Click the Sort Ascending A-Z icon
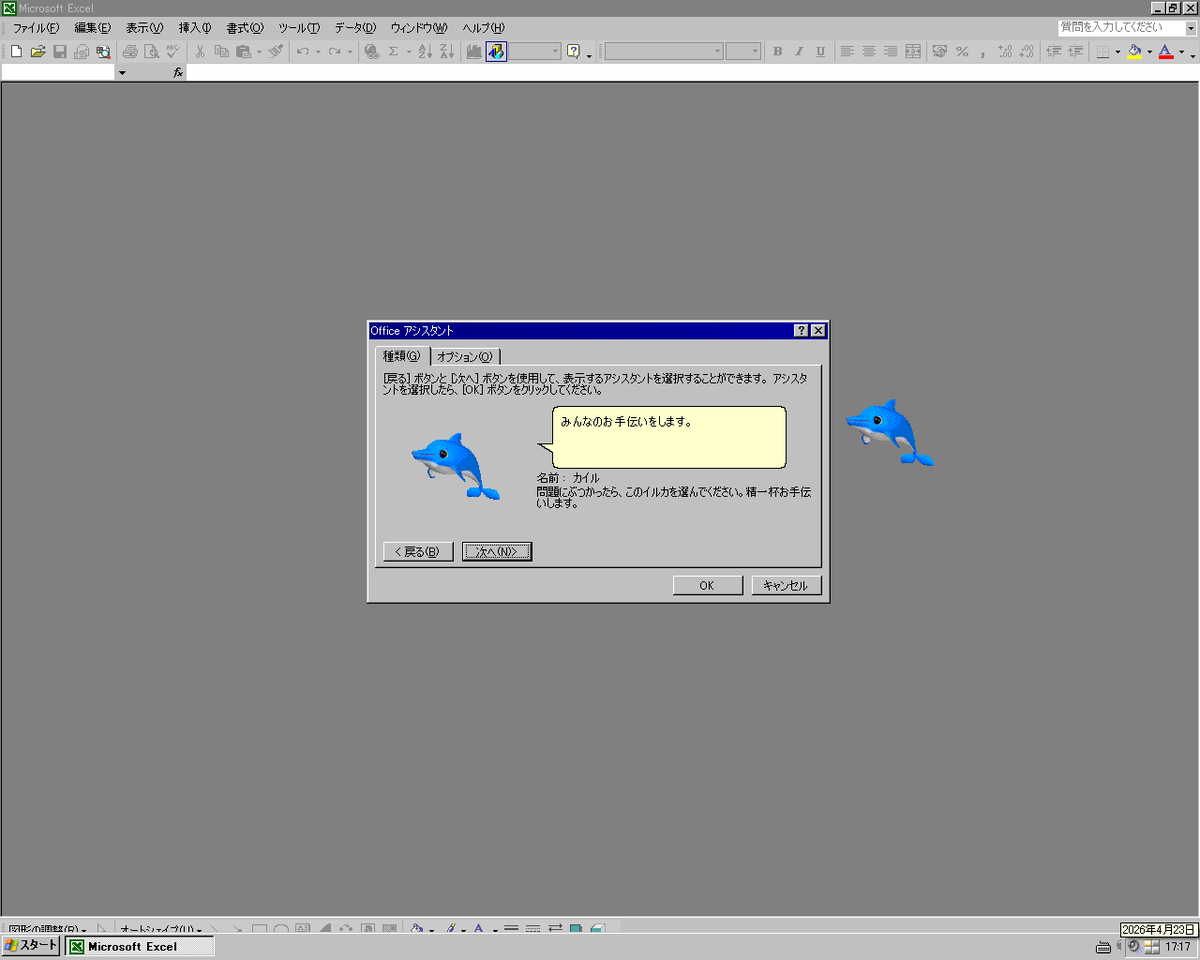Image resolution: width=1200 pixels, height=960 pixels. coord(425,51)
